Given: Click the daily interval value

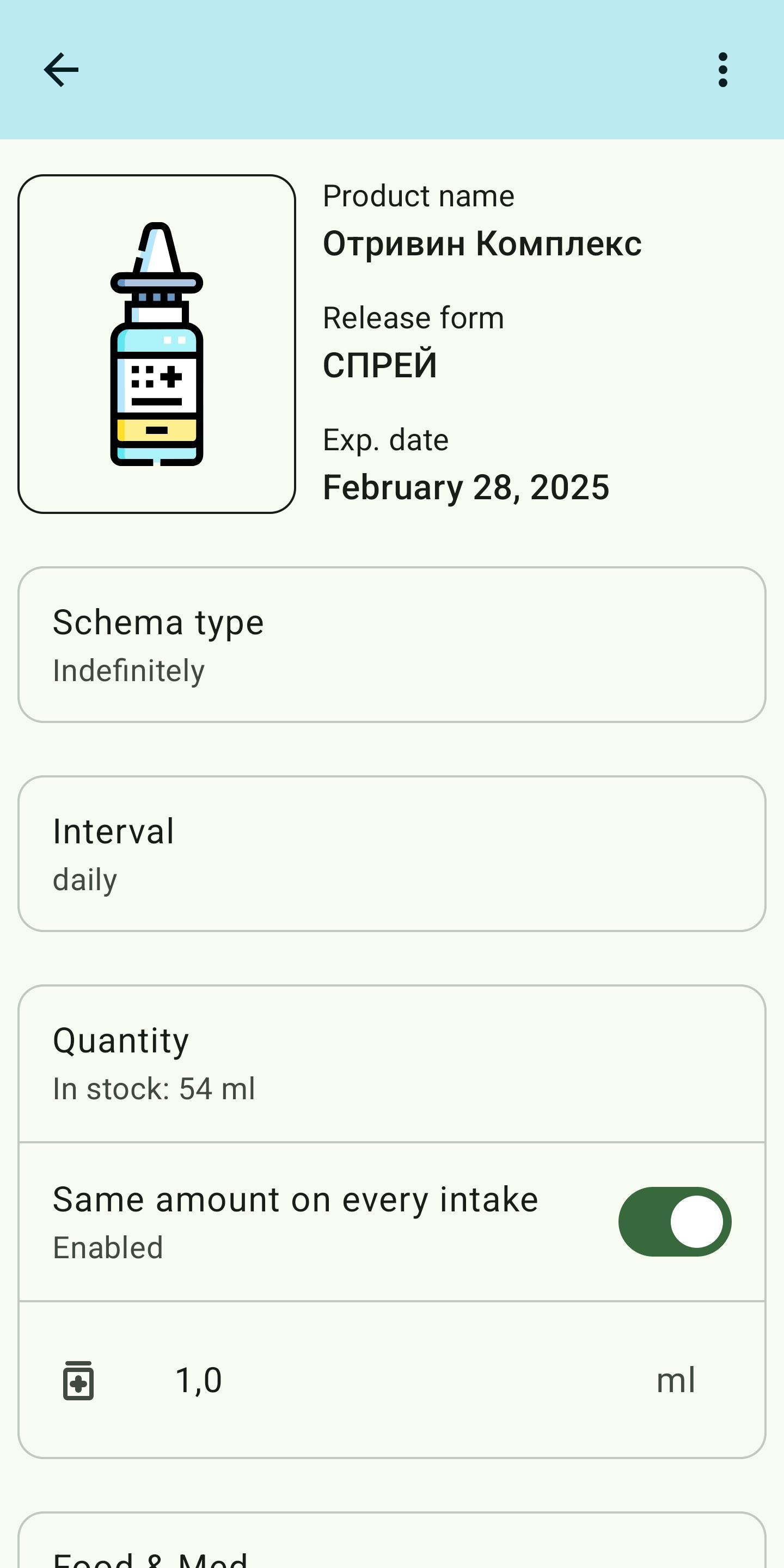Looking at the screenshot, I should (x=85, y=880).
